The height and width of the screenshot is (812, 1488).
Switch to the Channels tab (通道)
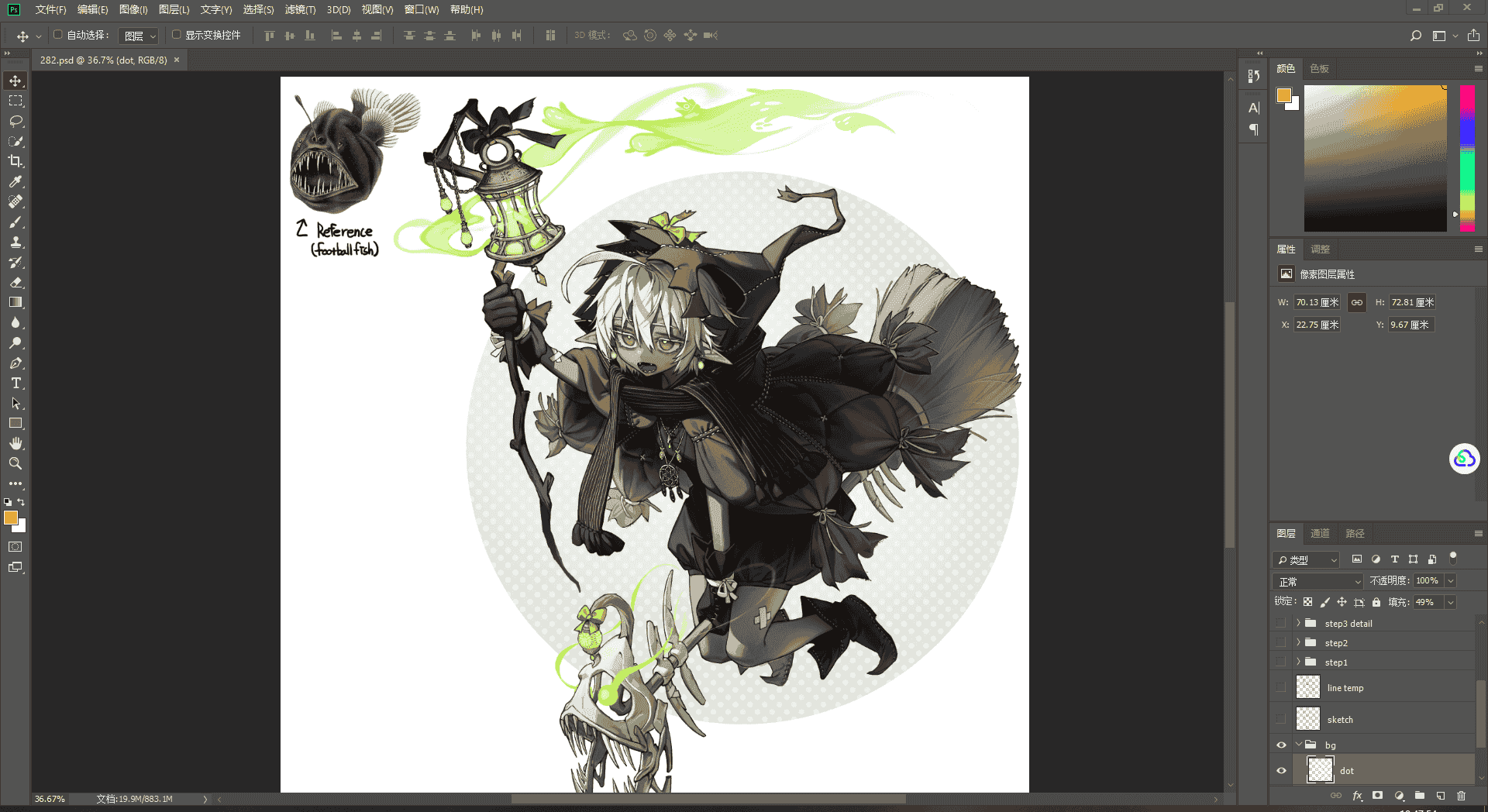click(1320, 533)
